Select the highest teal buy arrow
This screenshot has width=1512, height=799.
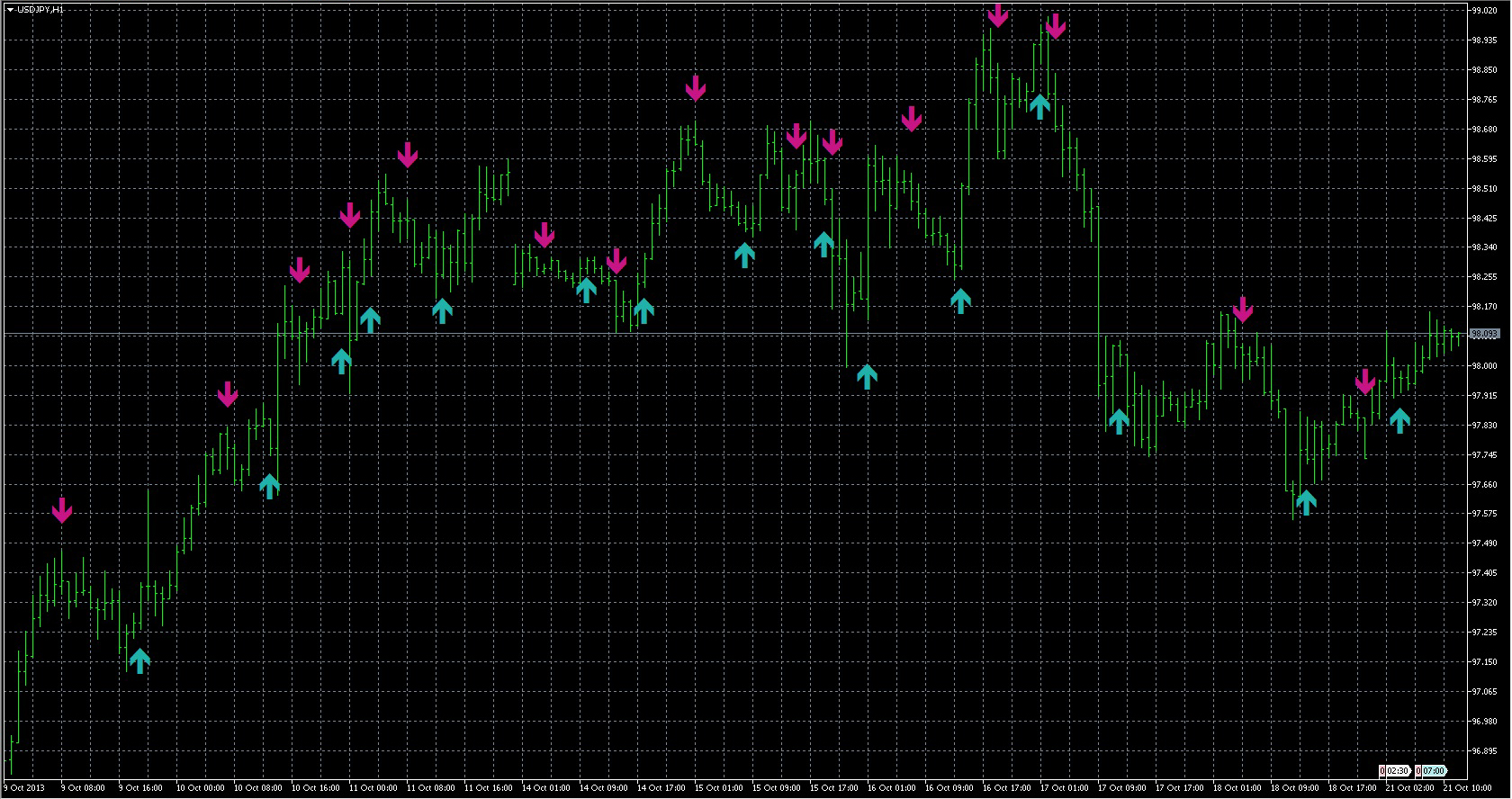1039,106
